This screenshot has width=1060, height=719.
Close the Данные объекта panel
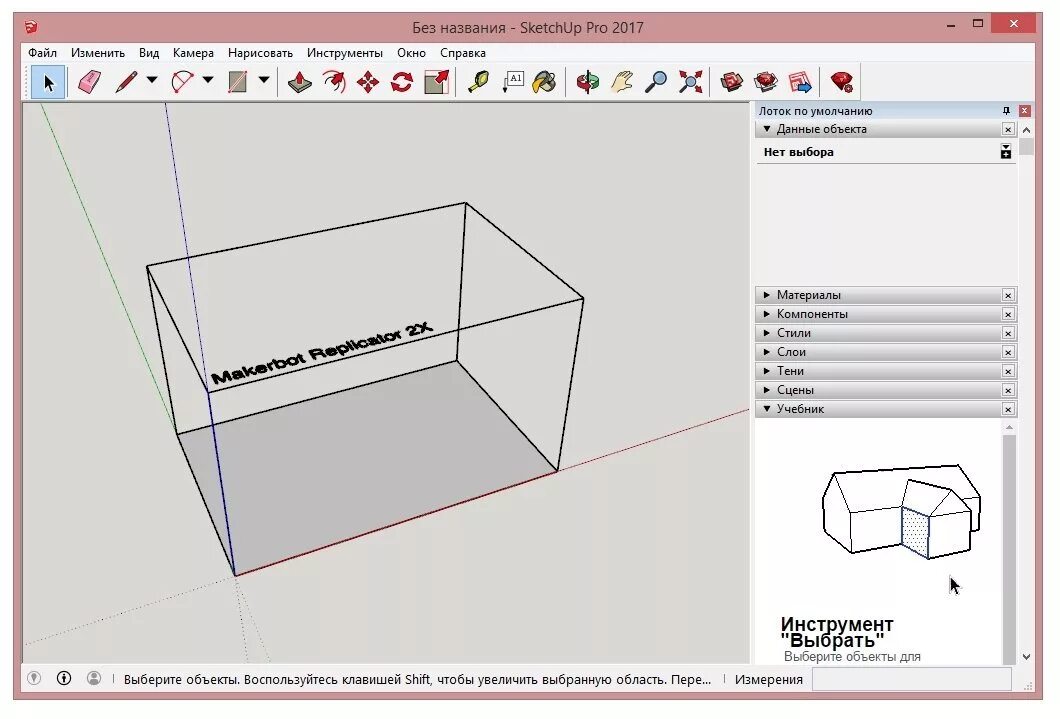point(1008,129)
